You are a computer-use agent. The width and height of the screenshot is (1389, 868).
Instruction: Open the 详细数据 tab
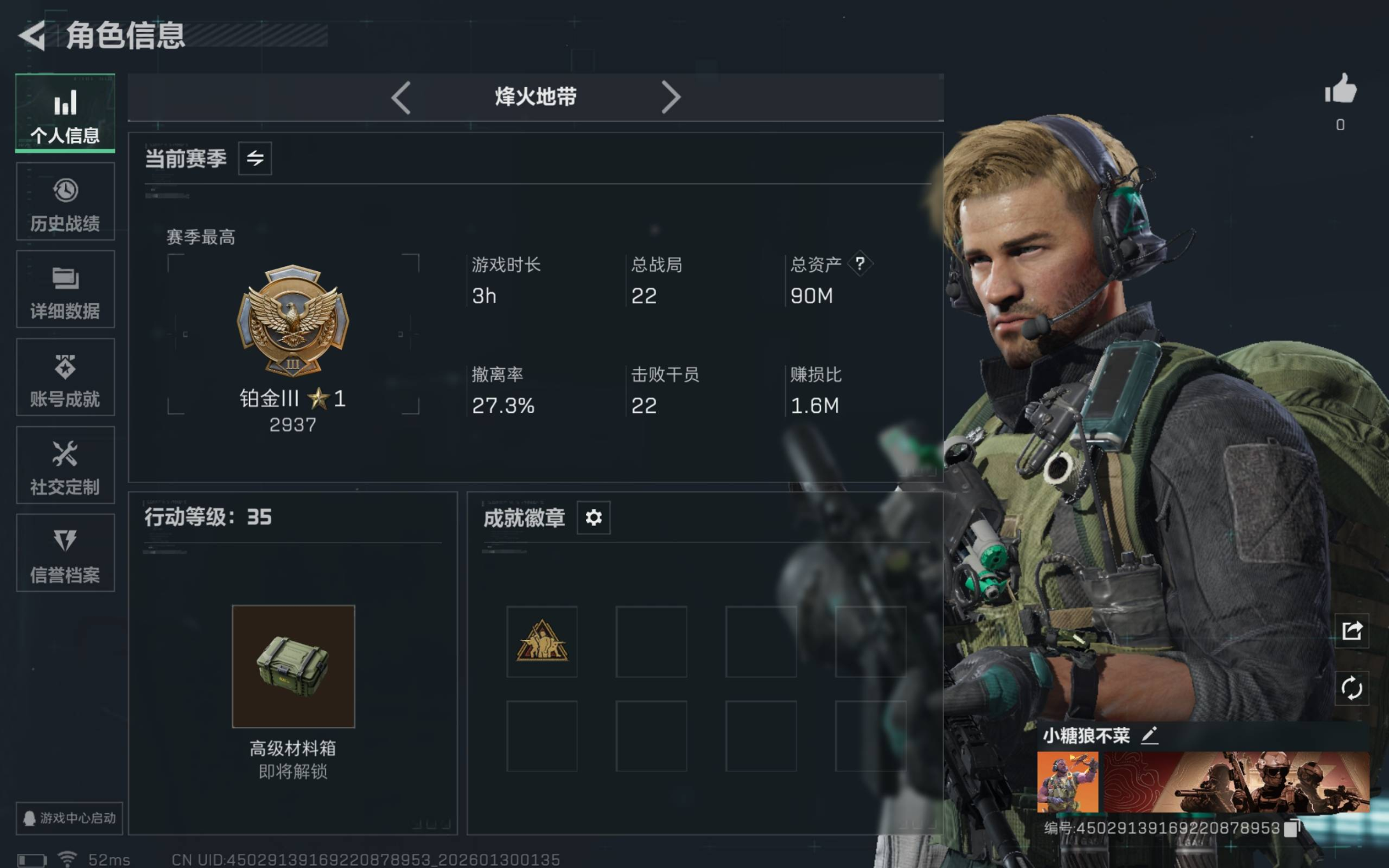pyautogui.click(x=66, y=289)
